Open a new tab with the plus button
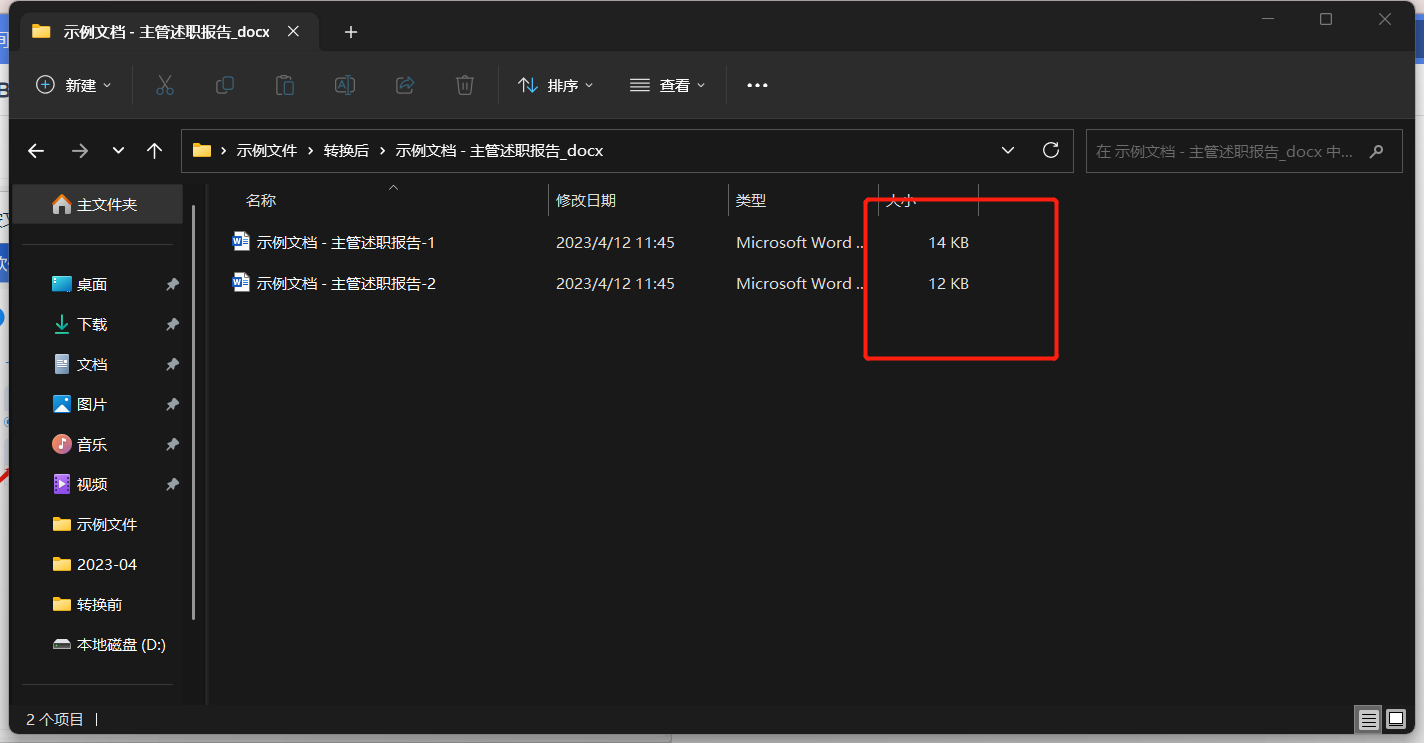Screen dimensions: 1424x743 [350, 32]
